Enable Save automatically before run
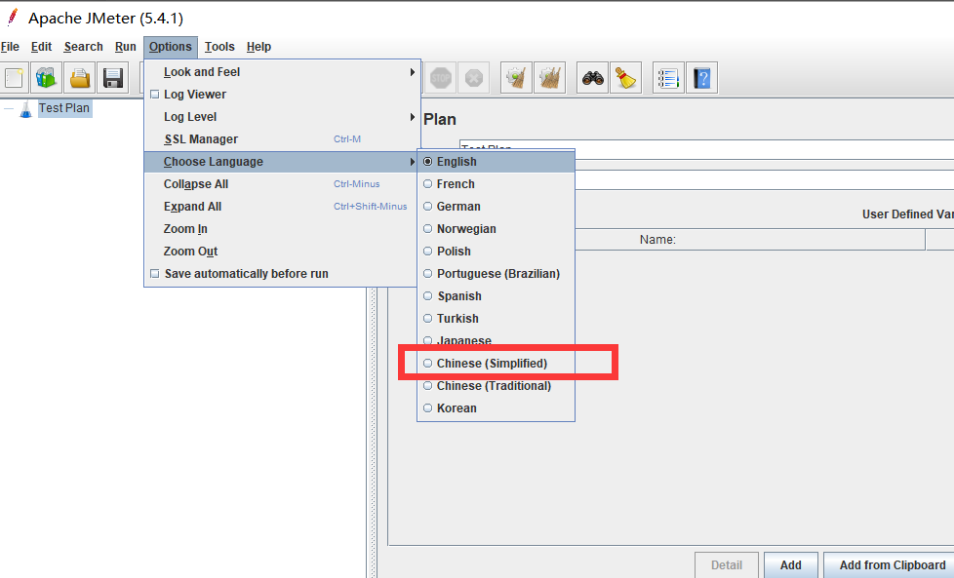The image size is (954, 578). click(155, 274)
